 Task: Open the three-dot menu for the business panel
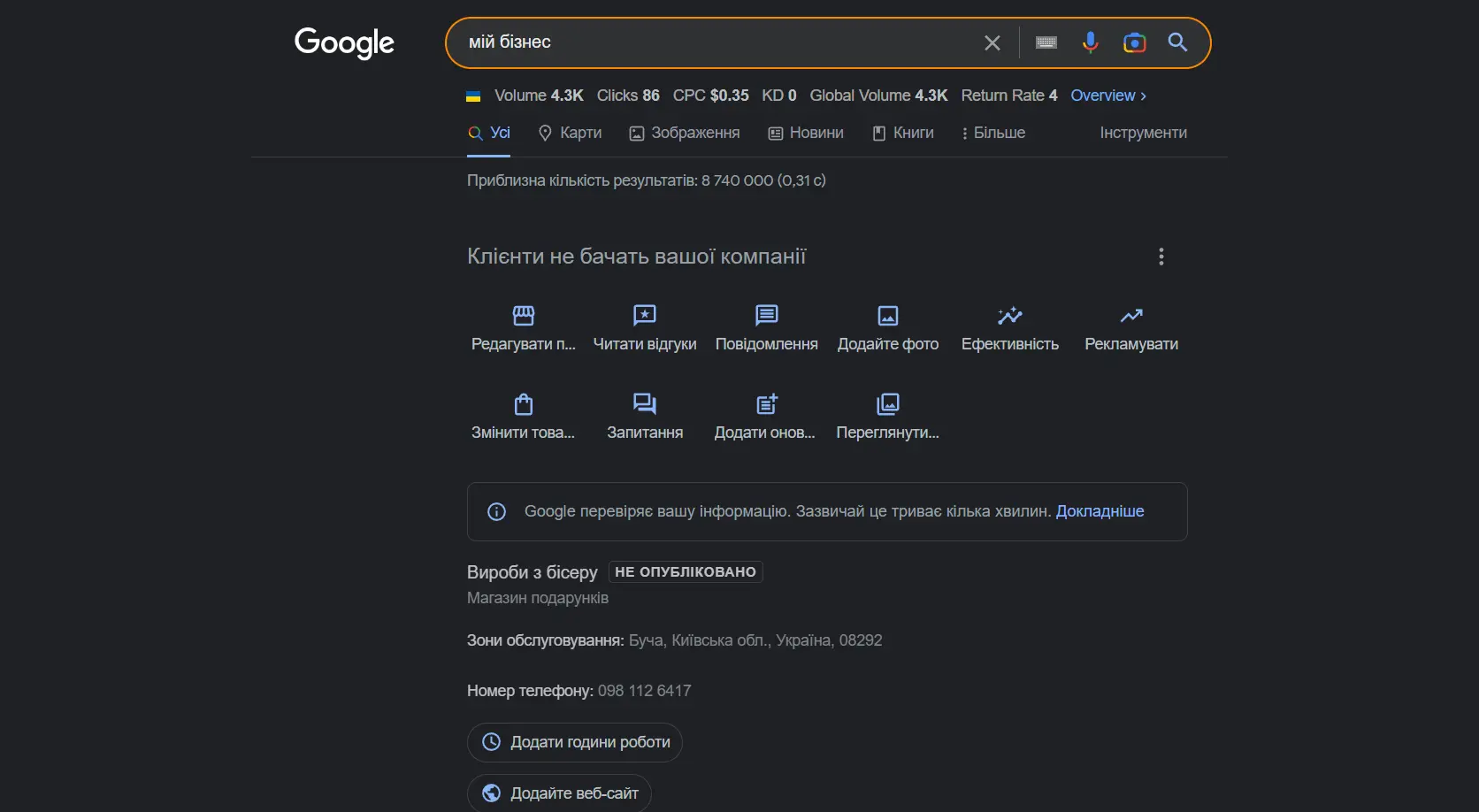tap(1161, 257)
